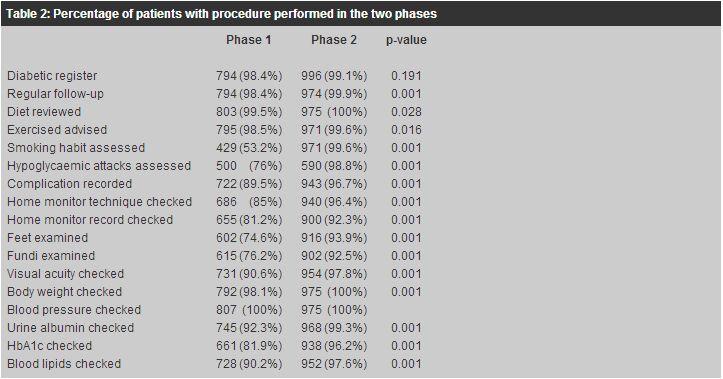The width and height of the screenshot is (723, 379).
Task: Click the Feet examined row label
Action: 47,237
